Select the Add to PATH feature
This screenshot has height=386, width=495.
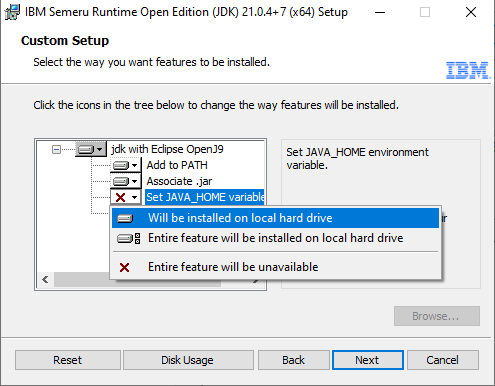[x=177, y=165]
